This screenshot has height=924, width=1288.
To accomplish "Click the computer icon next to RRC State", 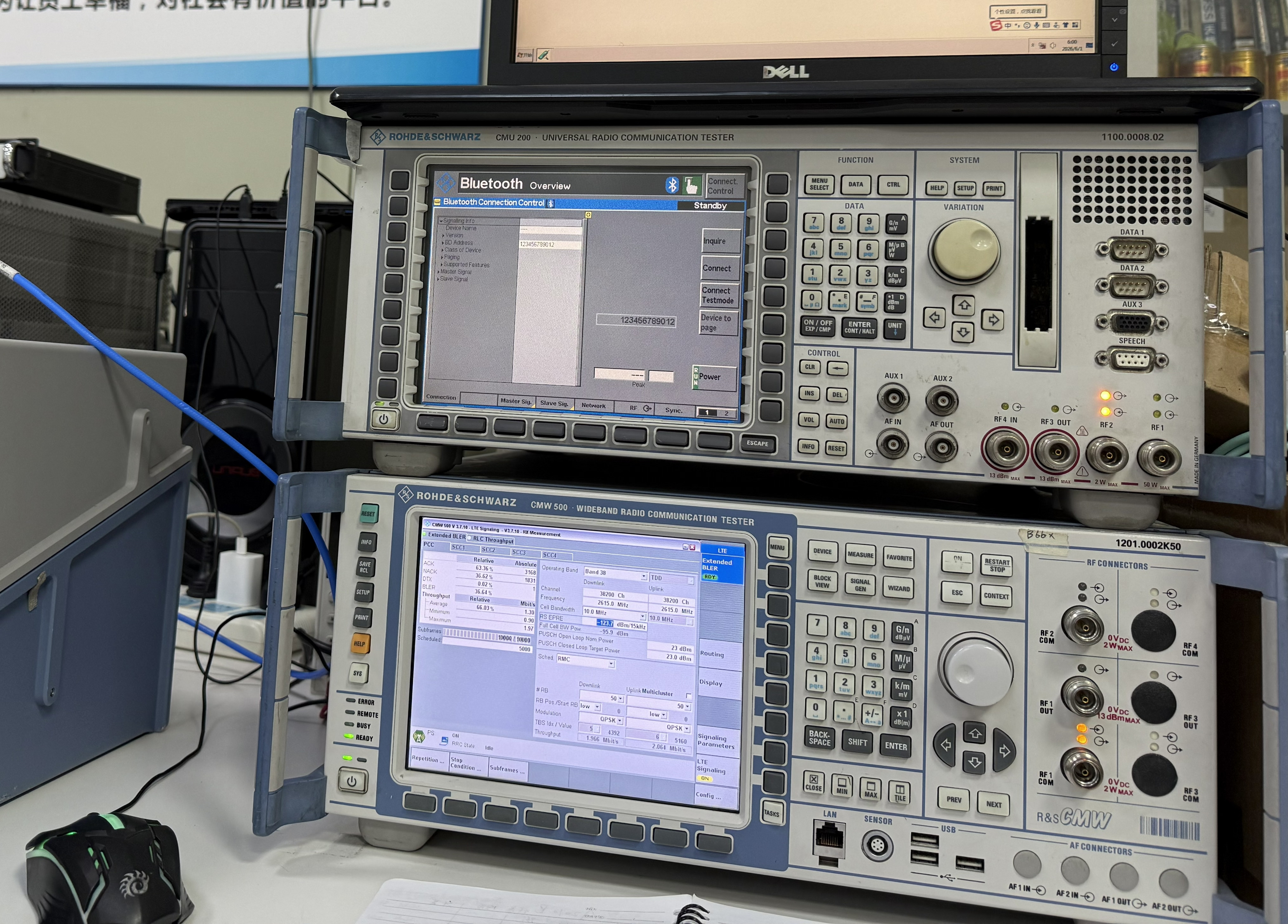I will pyautogui.click(x=444, y=741).
